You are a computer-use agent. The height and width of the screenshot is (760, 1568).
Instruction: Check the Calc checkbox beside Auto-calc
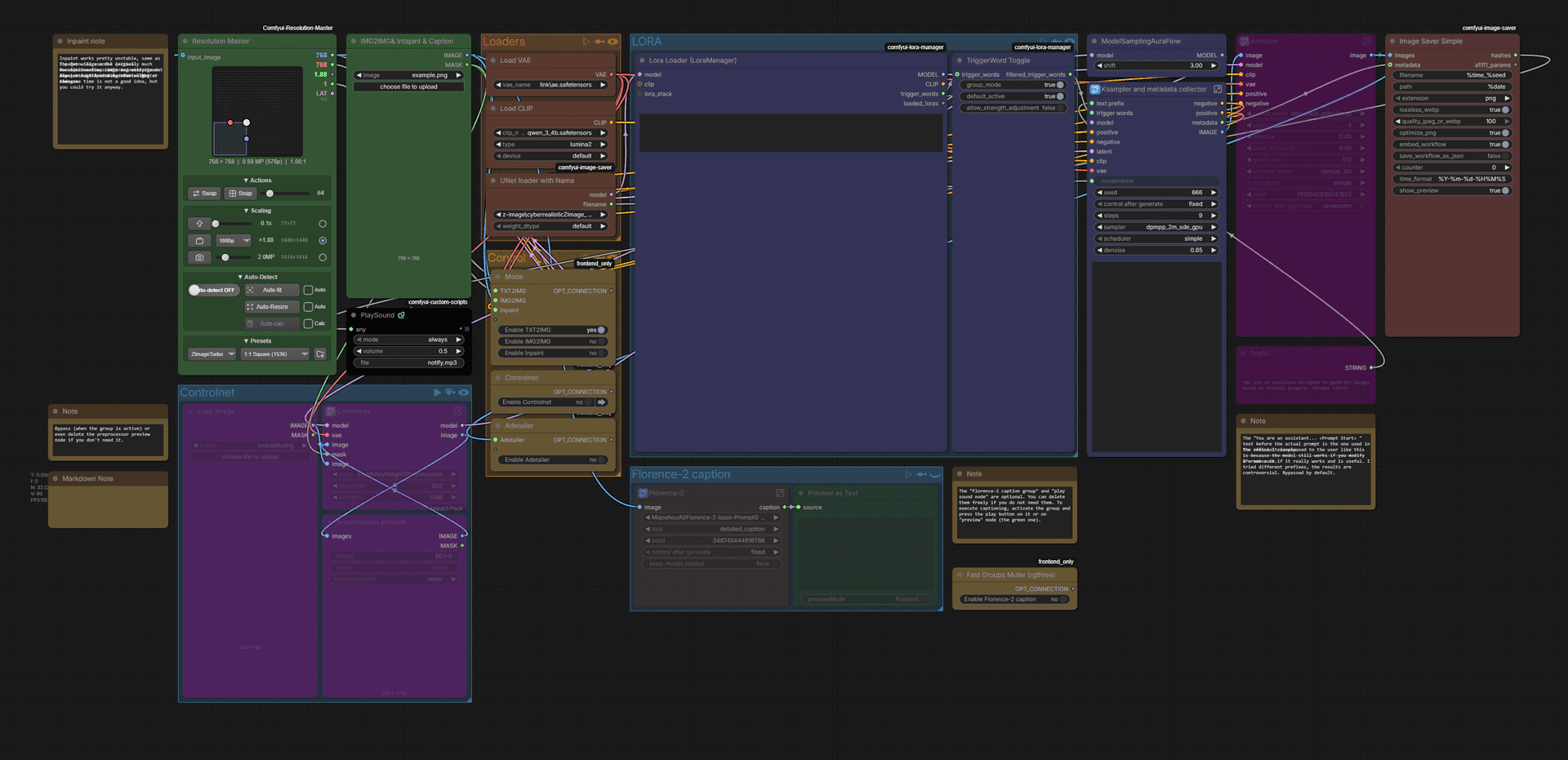(x=308, y=323)
